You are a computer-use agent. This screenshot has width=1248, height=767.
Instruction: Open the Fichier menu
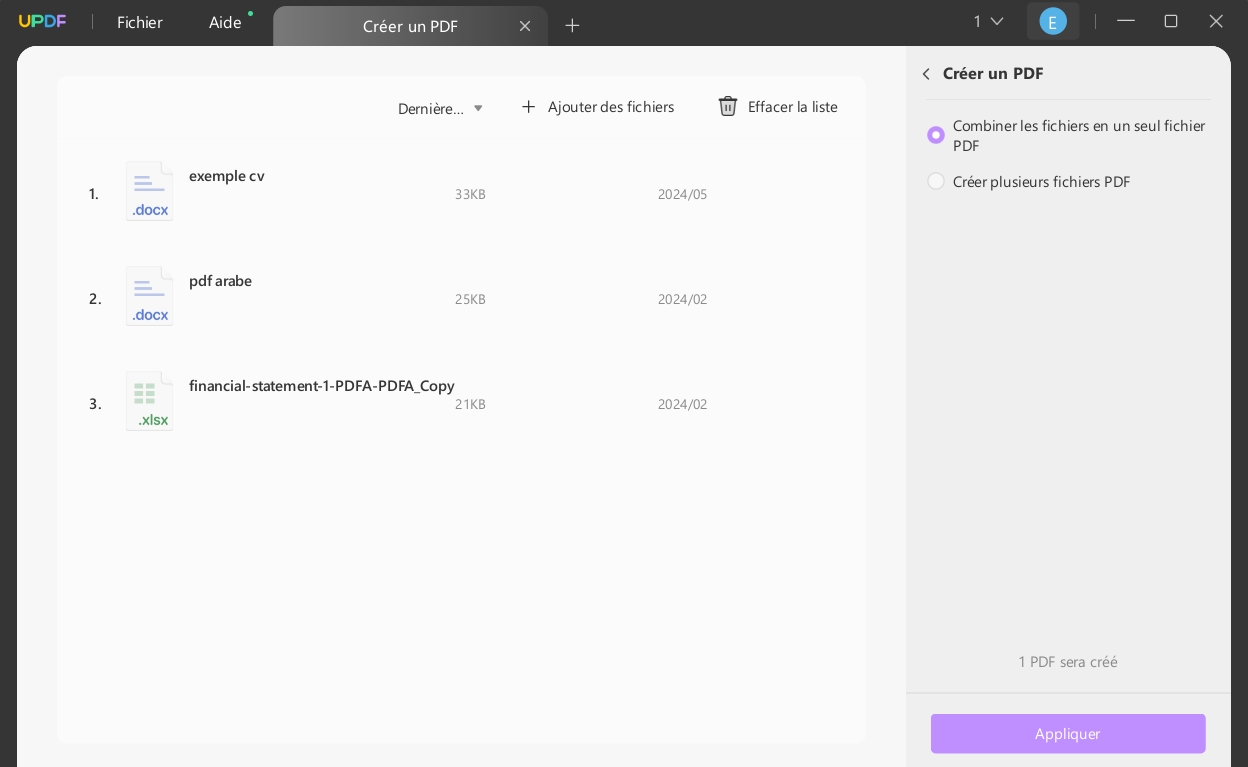[140, 22]
